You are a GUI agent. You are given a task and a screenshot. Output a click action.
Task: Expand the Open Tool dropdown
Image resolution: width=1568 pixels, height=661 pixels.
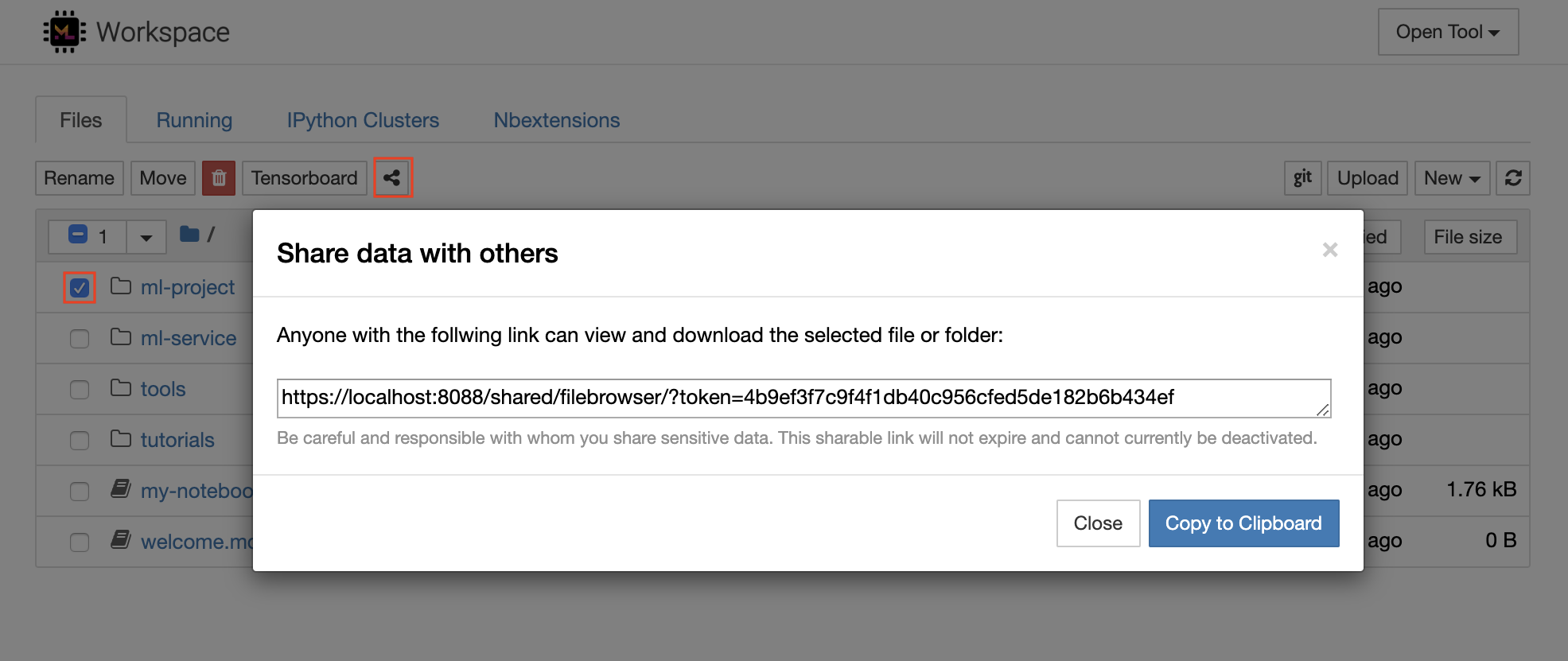point(1448,32)
